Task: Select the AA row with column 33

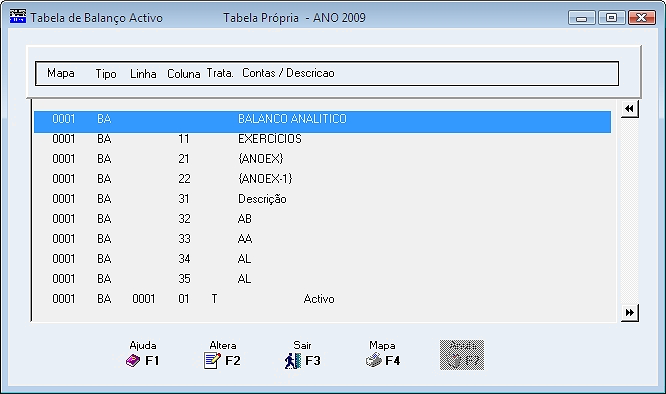Action: coord(322,239)
